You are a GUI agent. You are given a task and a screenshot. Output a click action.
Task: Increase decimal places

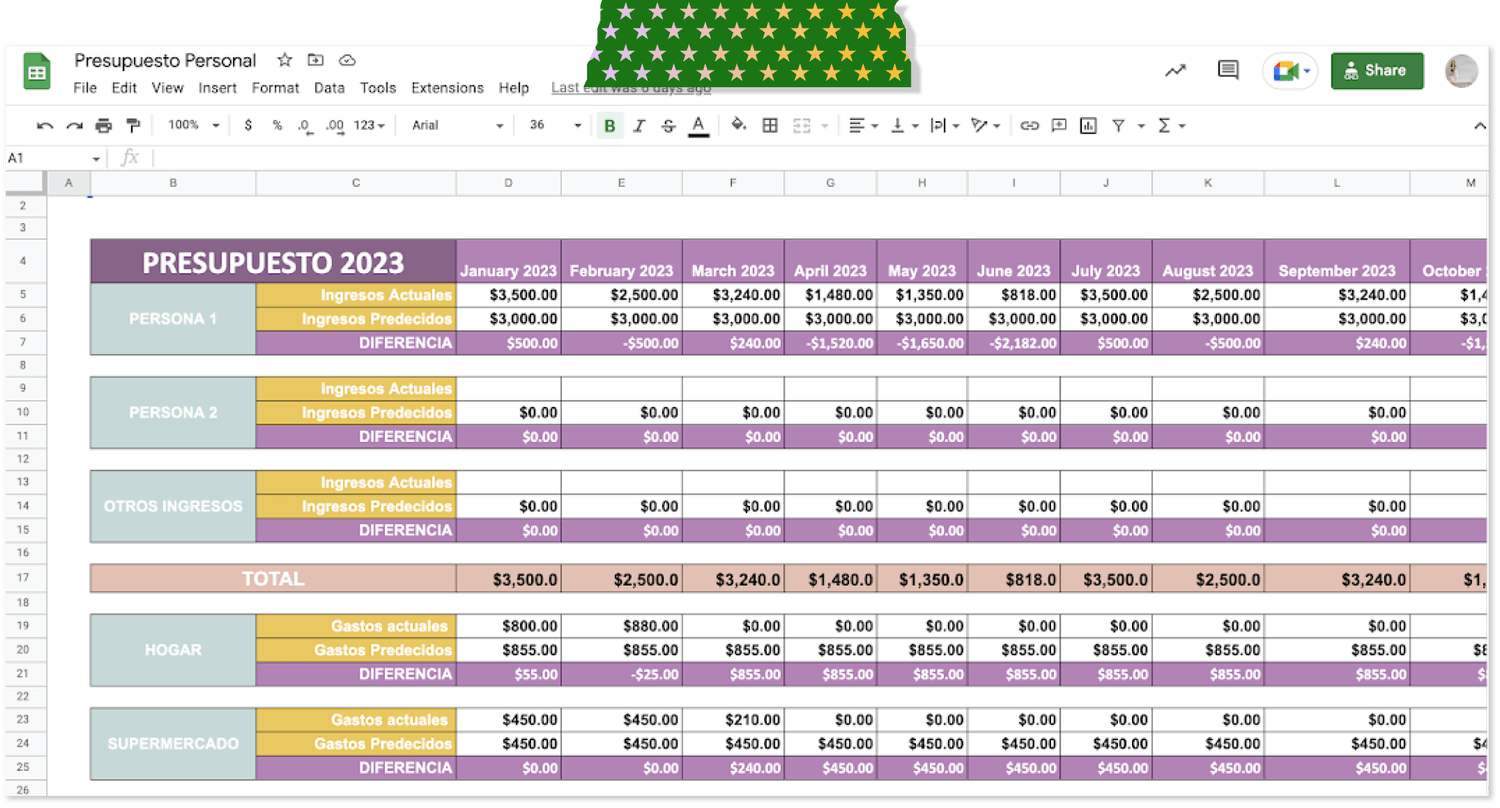coord(335,126)
